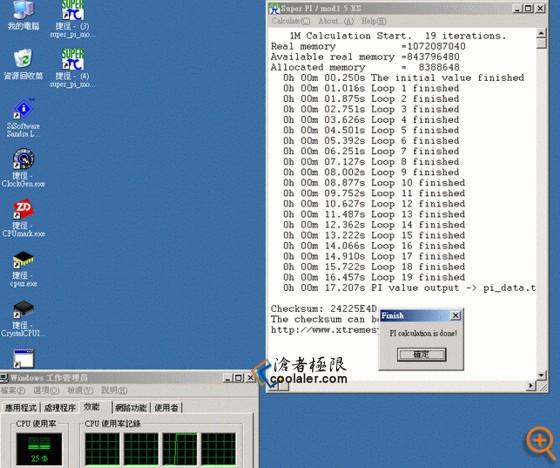560x468 pixels.
Task: Switch to the Users (使用者) tab
Action: tap(166, 407)
